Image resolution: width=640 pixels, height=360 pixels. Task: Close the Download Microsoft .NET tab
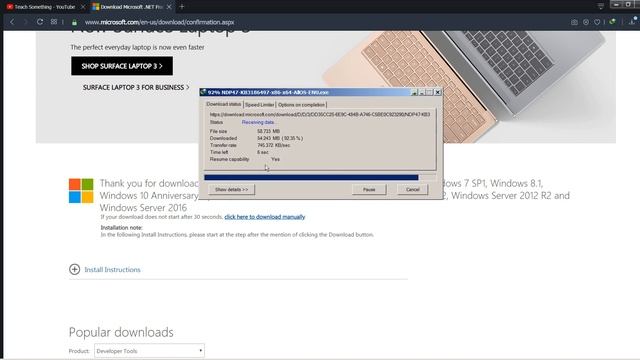tap(169, 7)
